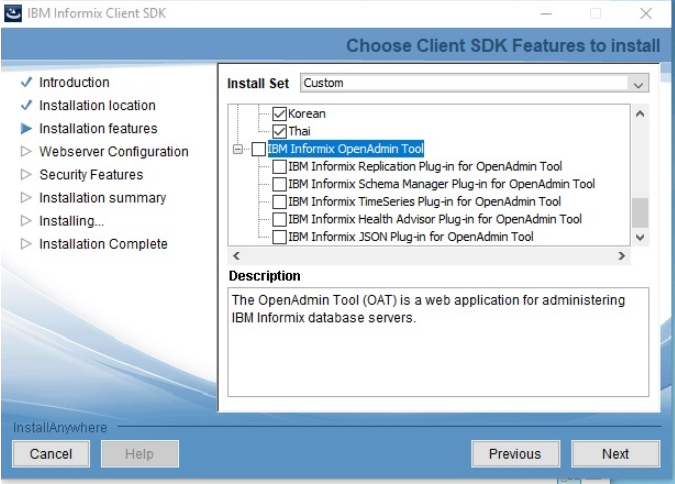Uncheck the Korean language checkbox
This screenshot has height=484, width=675.
click(x=280, y=114)
